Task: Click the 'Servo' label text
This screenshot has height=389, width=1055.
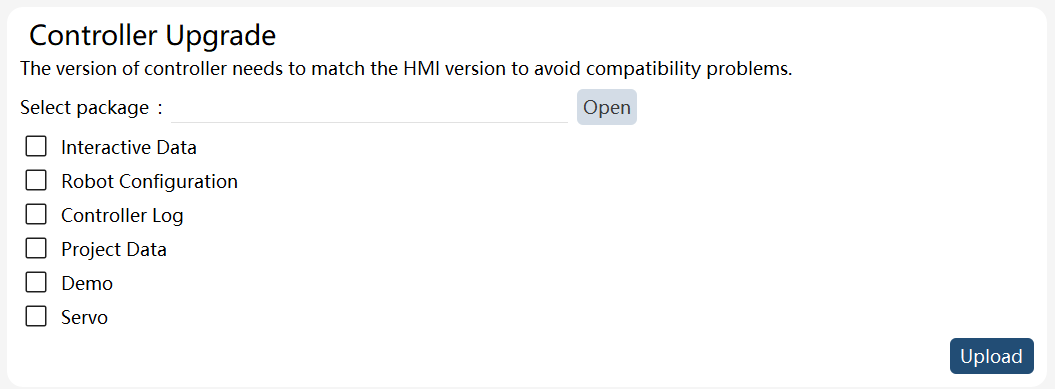Action: [84, 318]
